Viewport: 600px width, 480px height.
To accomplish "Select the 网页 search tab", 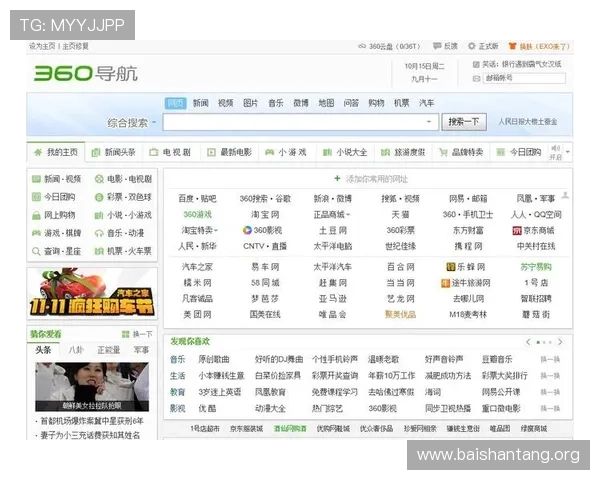I will pos(176,103).
